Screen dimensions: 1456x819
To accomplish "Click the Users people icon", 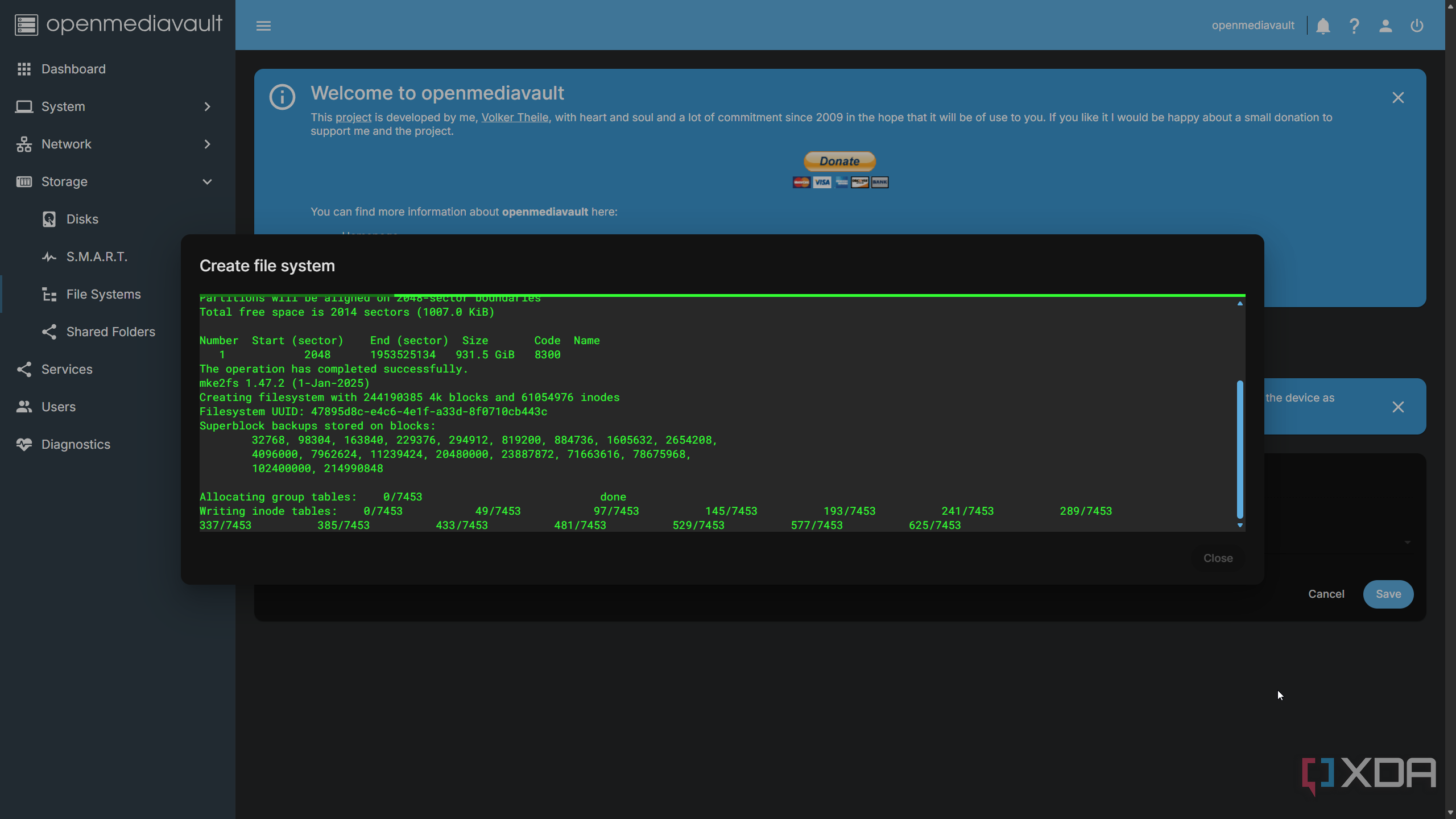I will [x=24, y=407].
